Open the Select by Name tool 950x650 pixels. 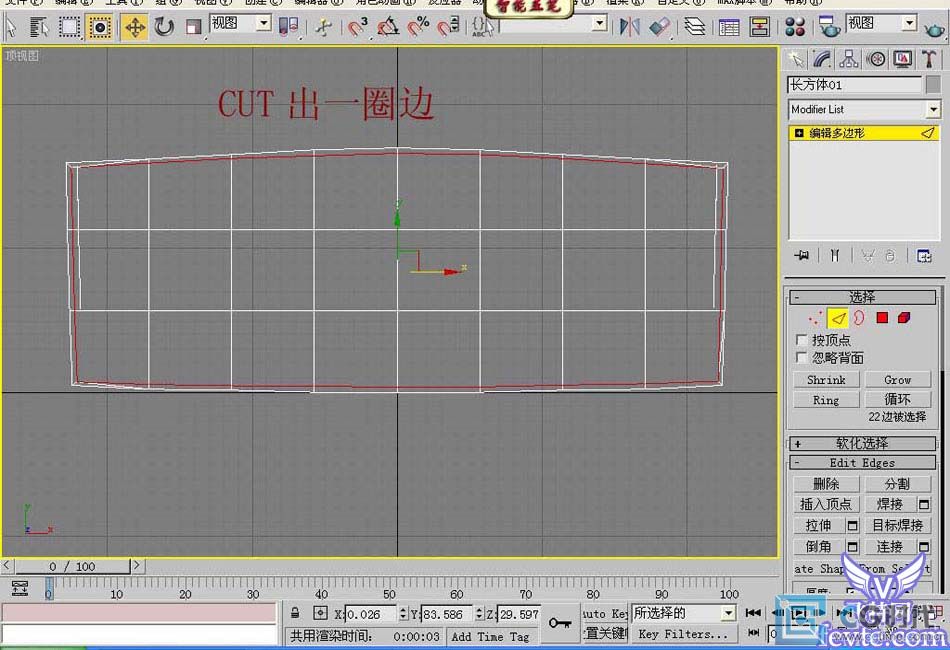(39, 27)
